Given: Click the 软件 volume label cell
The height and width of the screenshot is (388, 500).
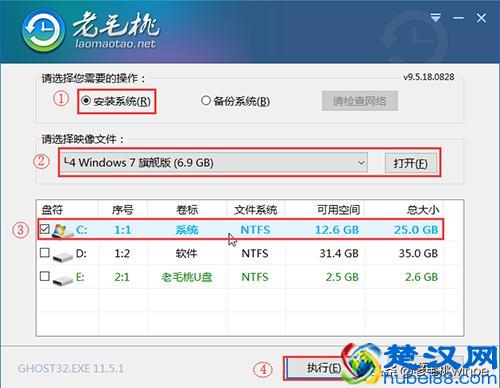Looking at the screenshot, I should pyautogui.click(x=186, y=254).
